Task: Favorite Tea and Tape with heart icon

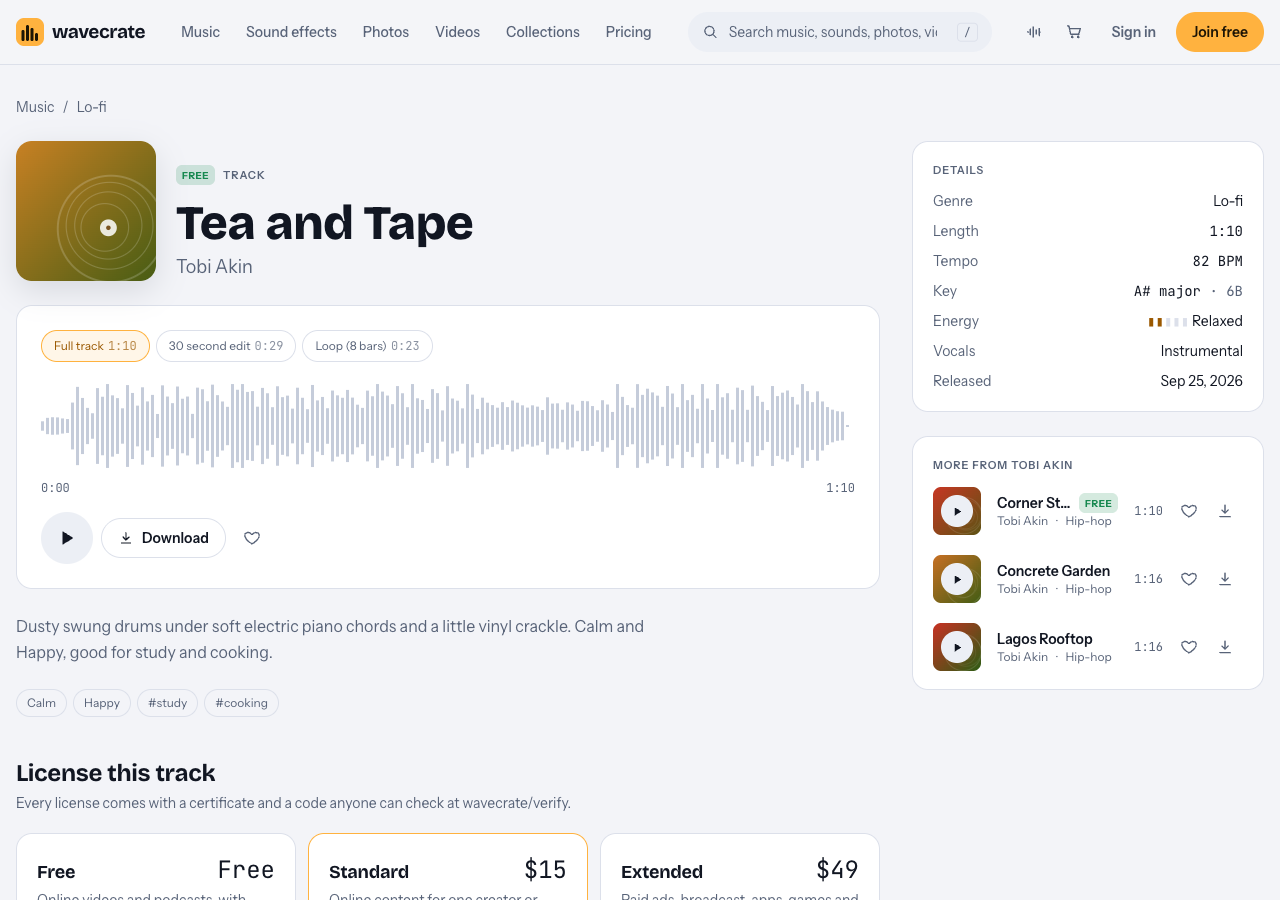Action: [252, 538]
